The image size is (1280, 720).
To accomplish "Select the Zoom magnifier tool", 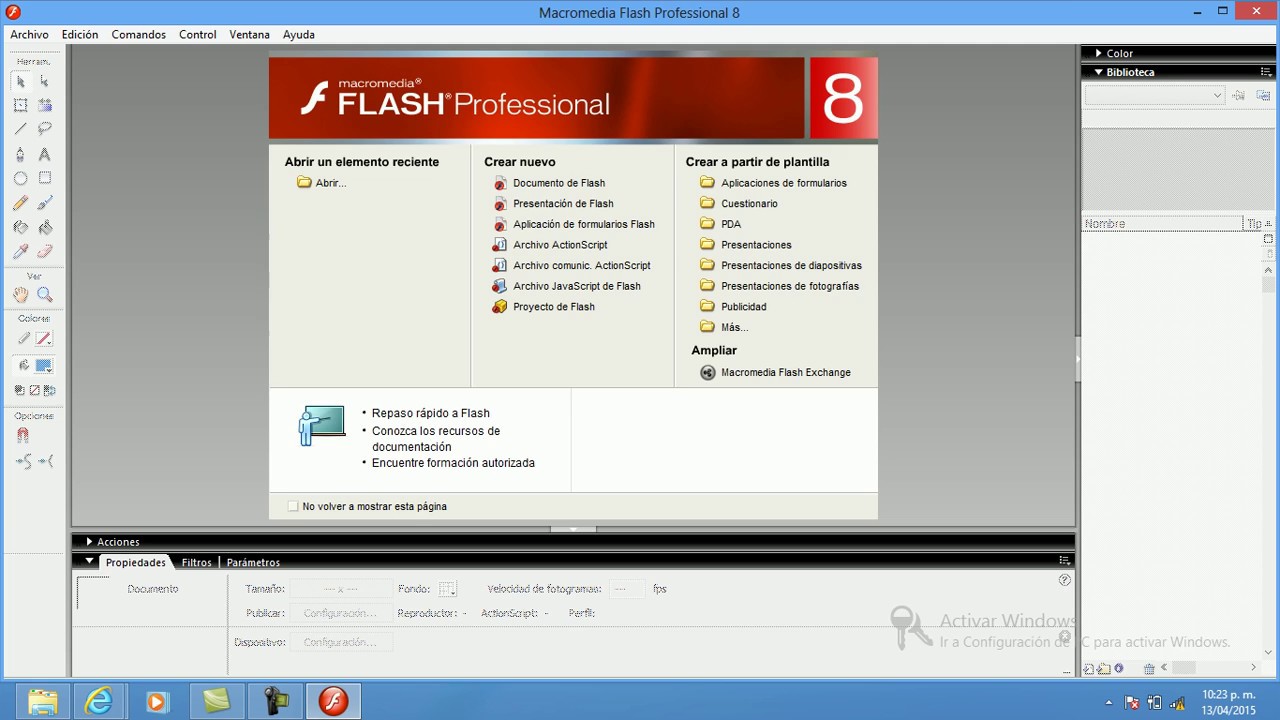I will point(45,295).
